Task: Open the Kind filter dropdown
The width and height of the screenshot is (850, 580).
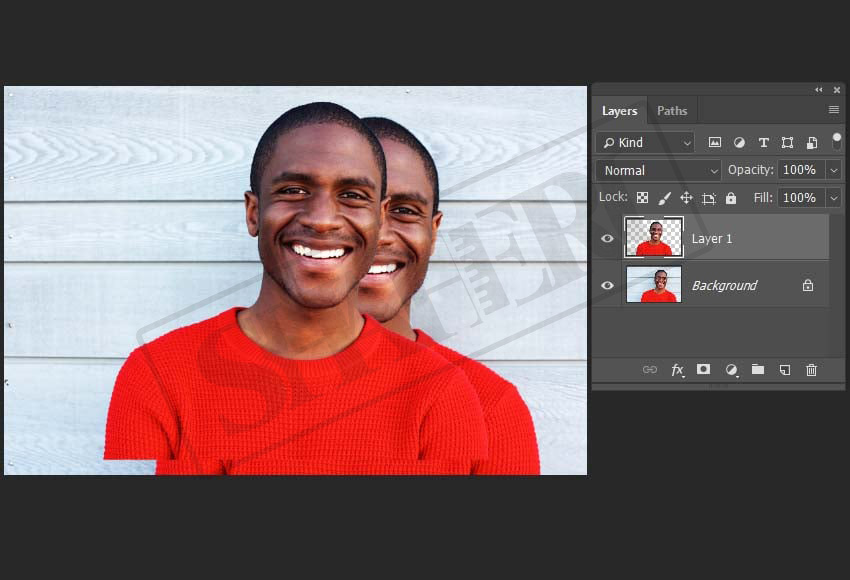Action: tap(645, 143)
